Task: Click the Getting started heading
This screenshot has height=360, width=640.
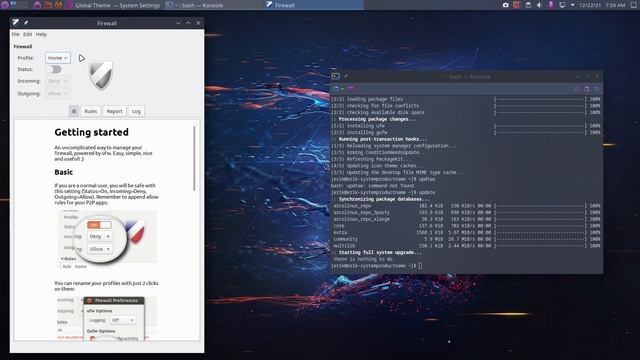Action: click(91, 132)
